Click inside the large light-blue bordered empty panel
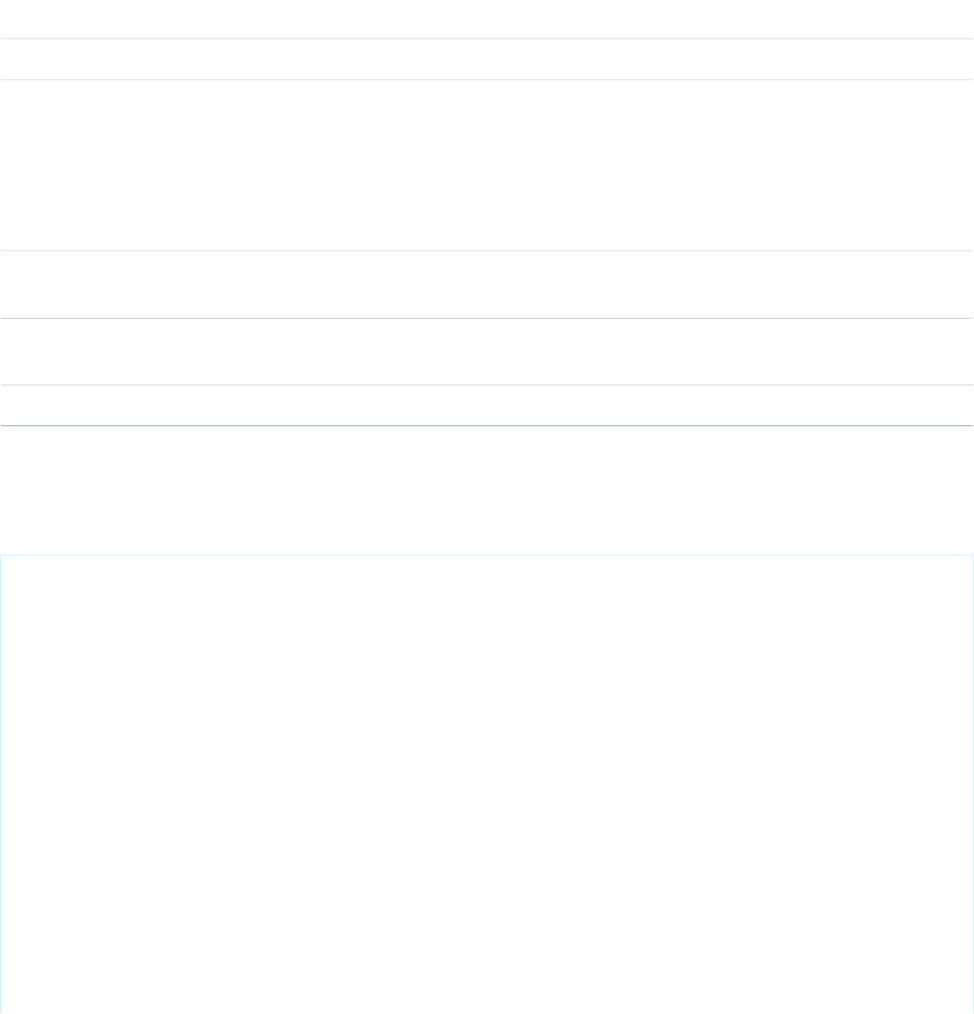 pyautogui.click(x=487, y=784)
